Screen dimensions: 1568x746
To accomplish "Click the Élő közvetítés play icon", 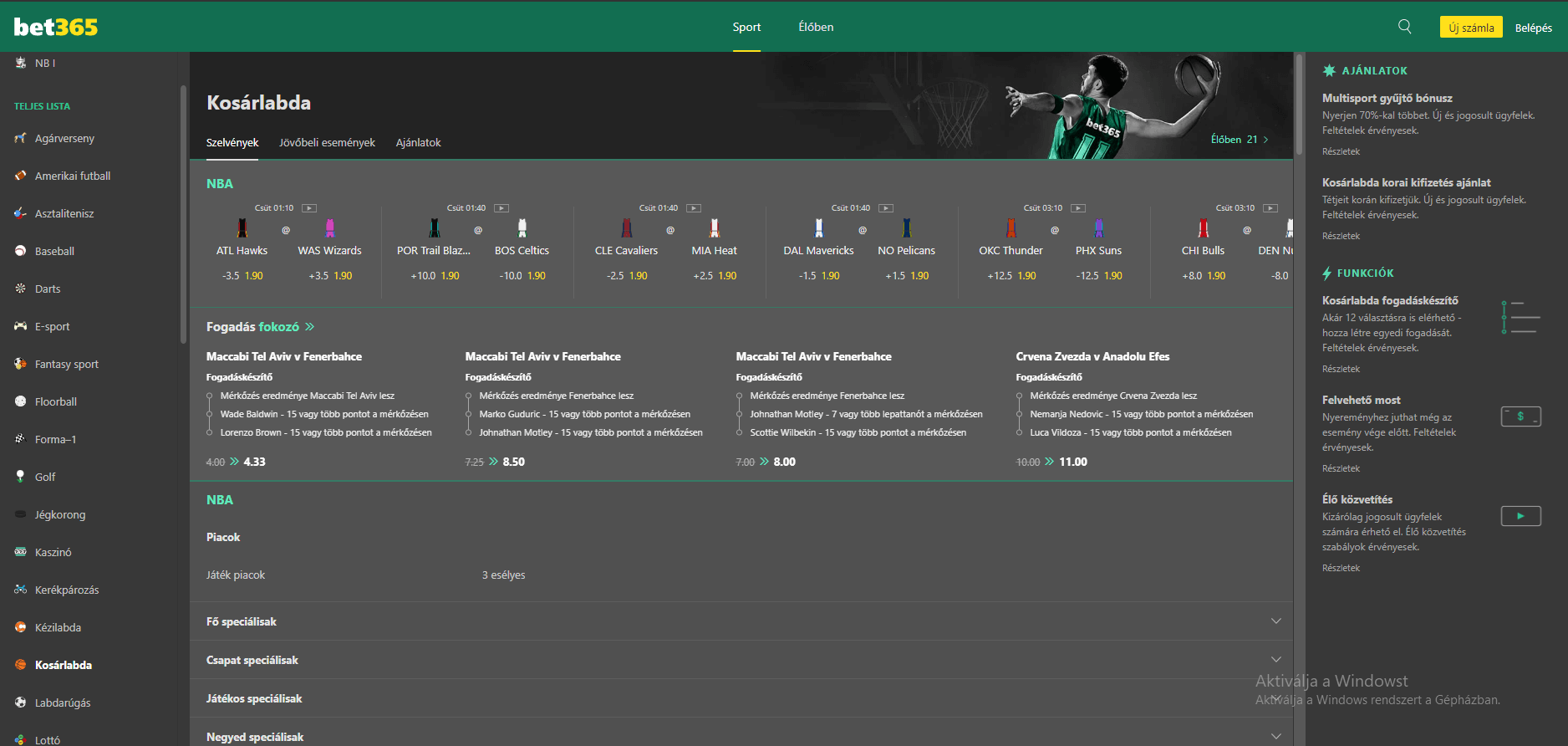I will [x=1521, y=516].
